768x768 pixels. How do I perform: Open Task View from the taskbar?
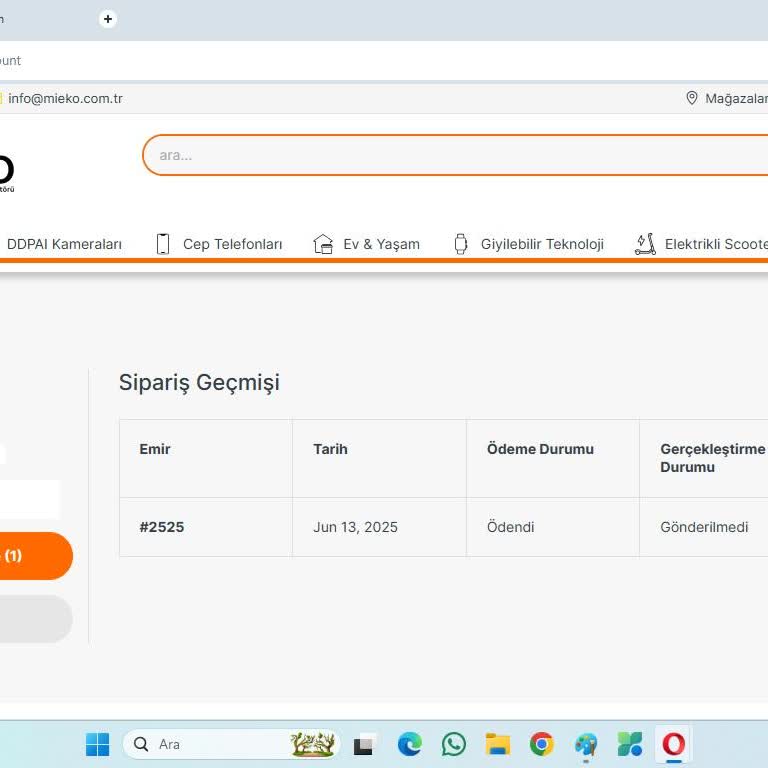(x=364, y=744)
